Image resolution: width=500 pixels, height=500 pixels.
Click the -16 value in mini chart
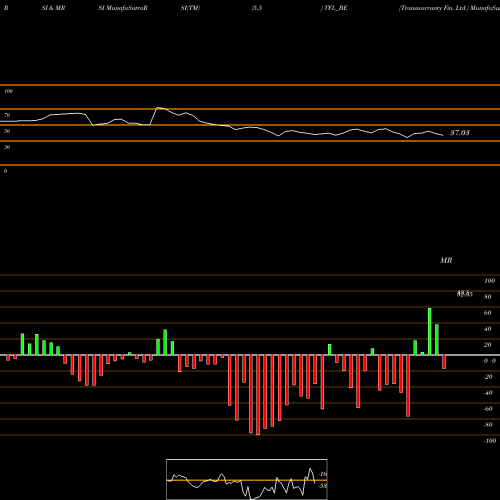tap(323, 474)
